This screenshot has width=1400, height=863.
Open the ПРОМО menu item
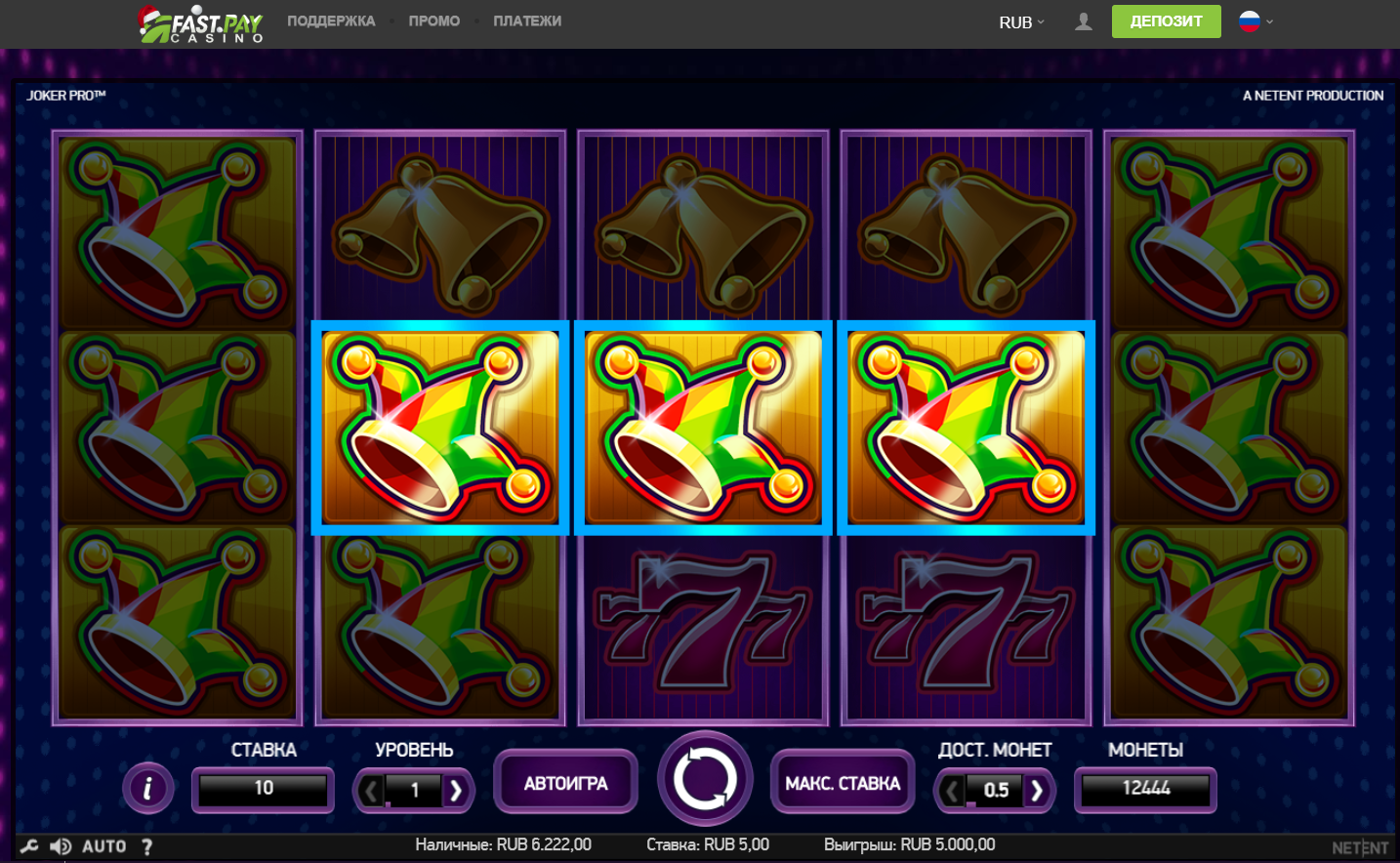(434, 21)
